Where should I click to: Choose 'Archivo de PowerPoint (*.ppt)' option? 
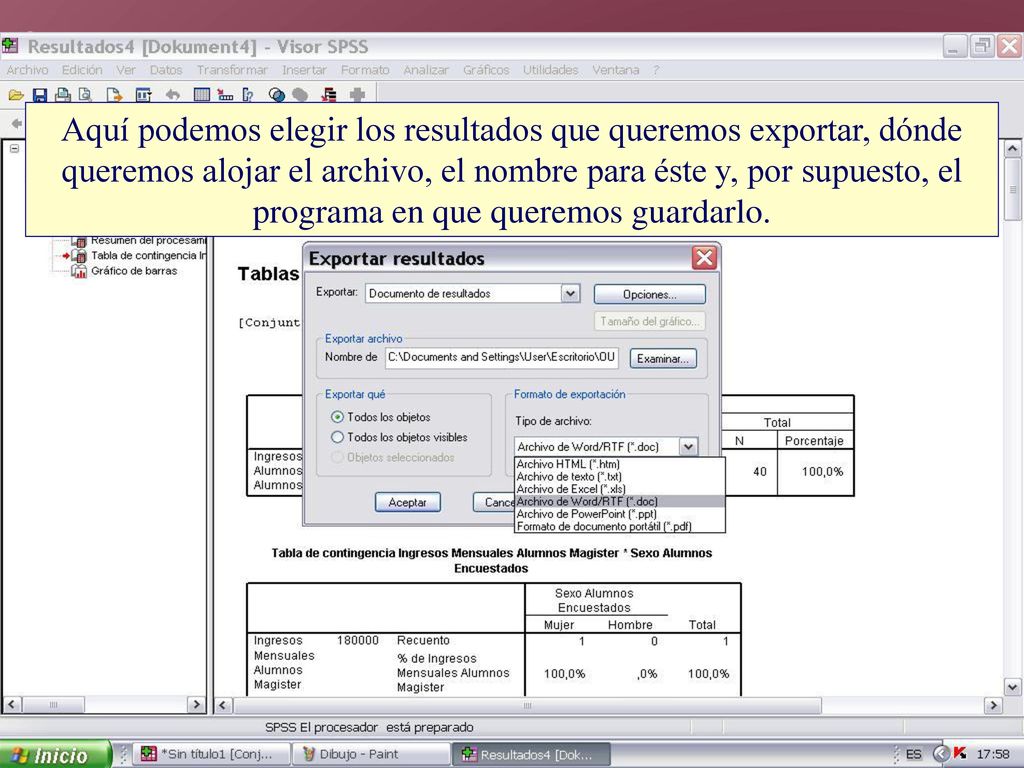(620, 513)
